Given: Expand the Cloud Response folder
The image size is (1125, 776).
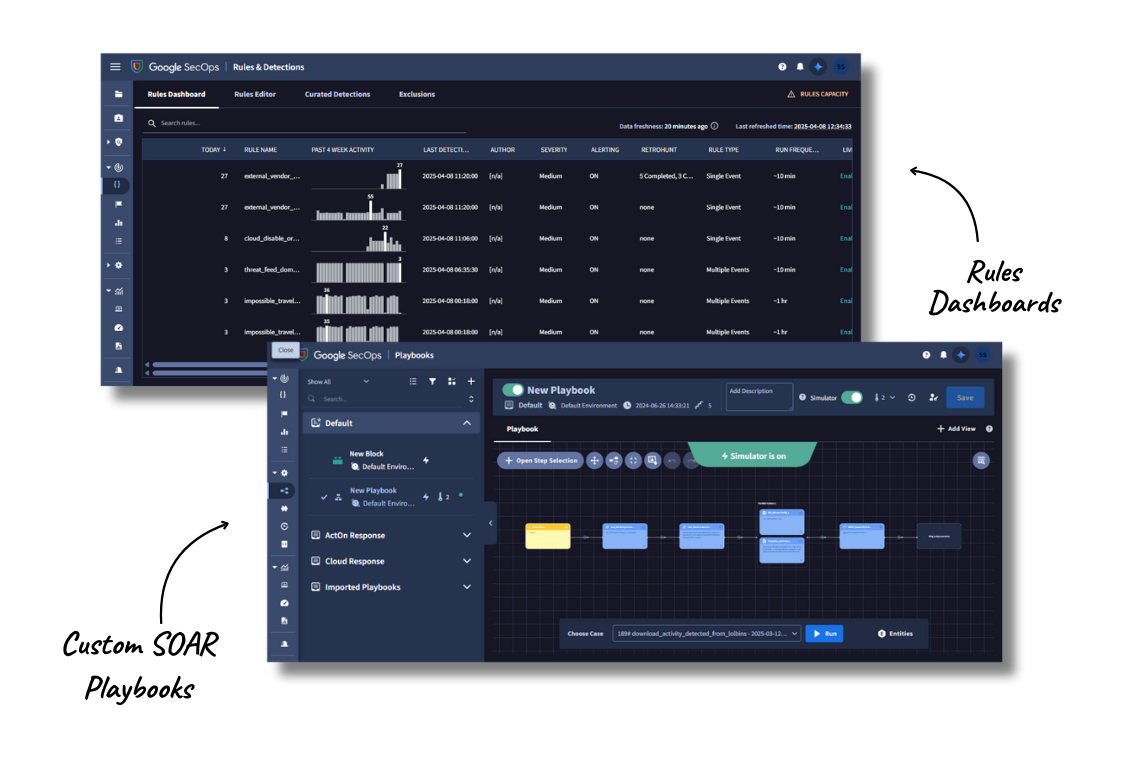Looking at the screenshot, I should pos(391,561).
